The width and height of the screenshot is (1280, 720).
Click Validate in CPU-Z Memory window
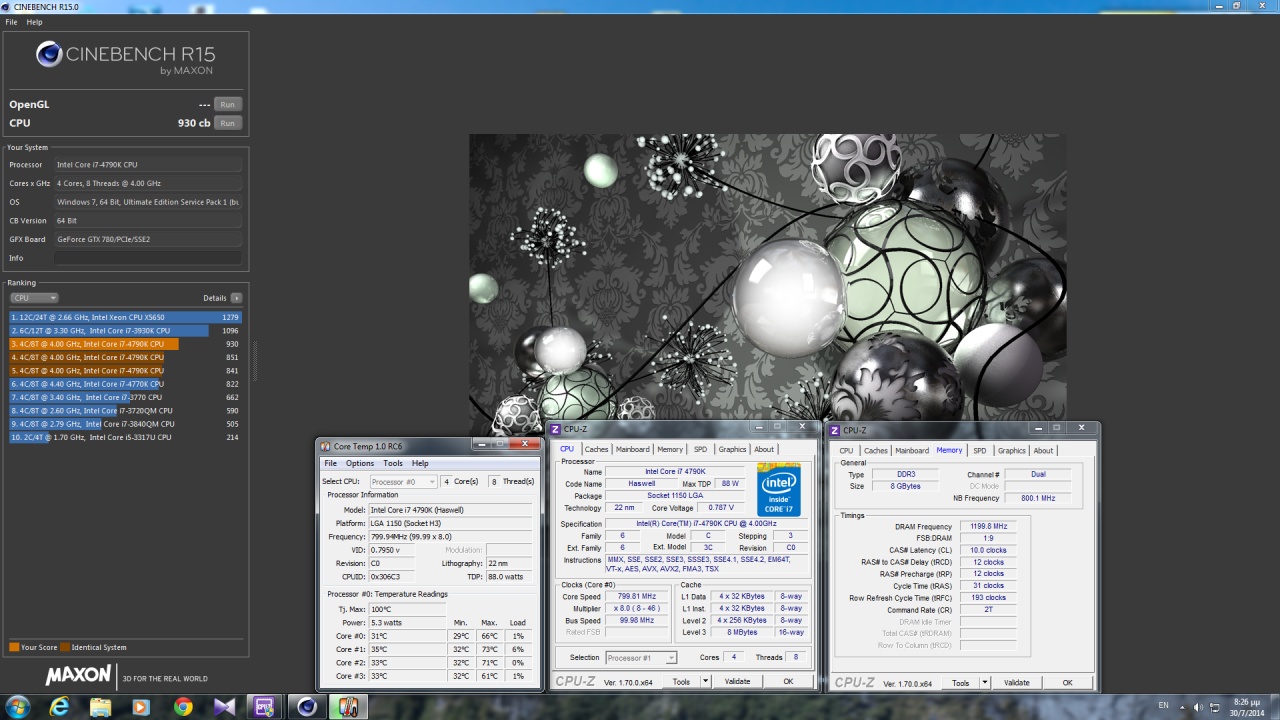coord(1017,683)
